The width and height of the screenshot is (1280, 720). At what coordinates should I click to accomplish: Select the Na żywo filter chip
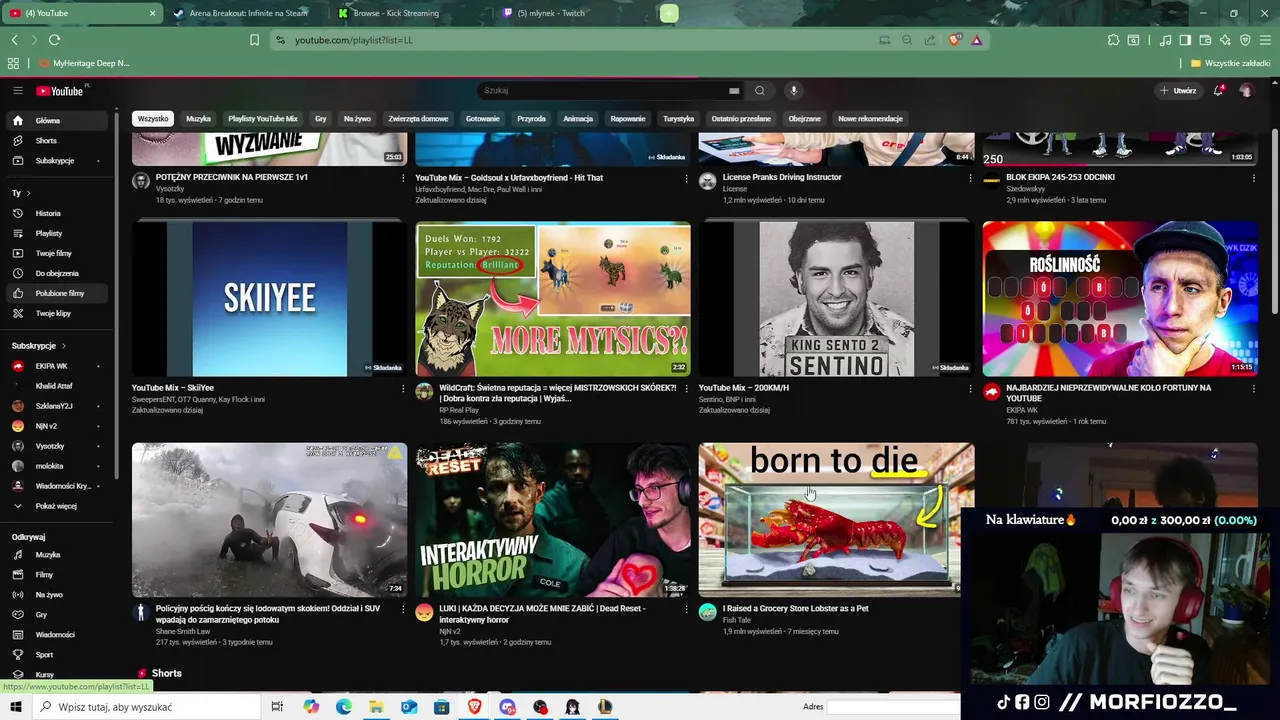click(x=357, y=119)
